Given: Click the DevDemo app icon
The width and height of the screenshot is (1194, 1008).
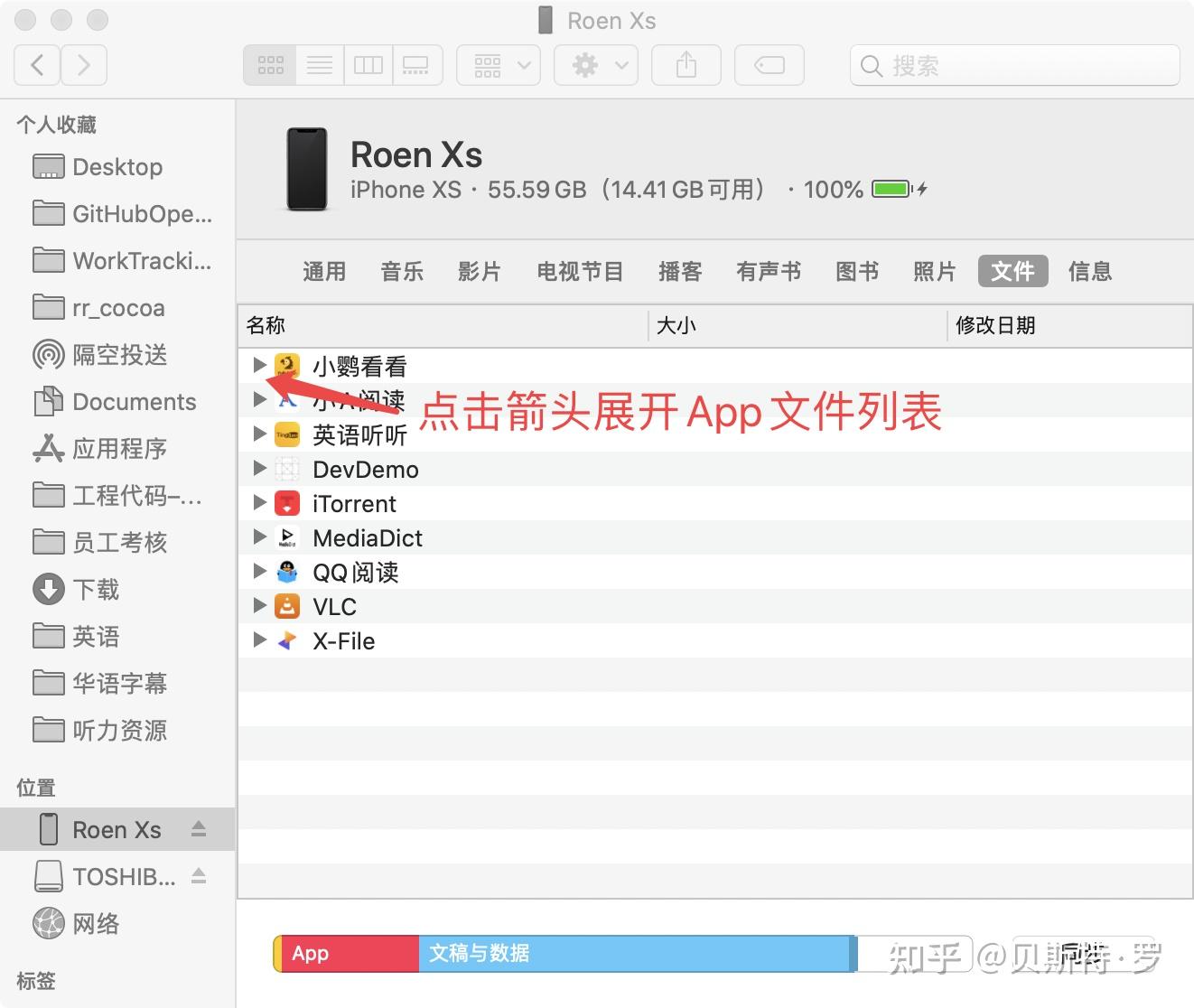Looking at the screenshot, I should point(287,469).
